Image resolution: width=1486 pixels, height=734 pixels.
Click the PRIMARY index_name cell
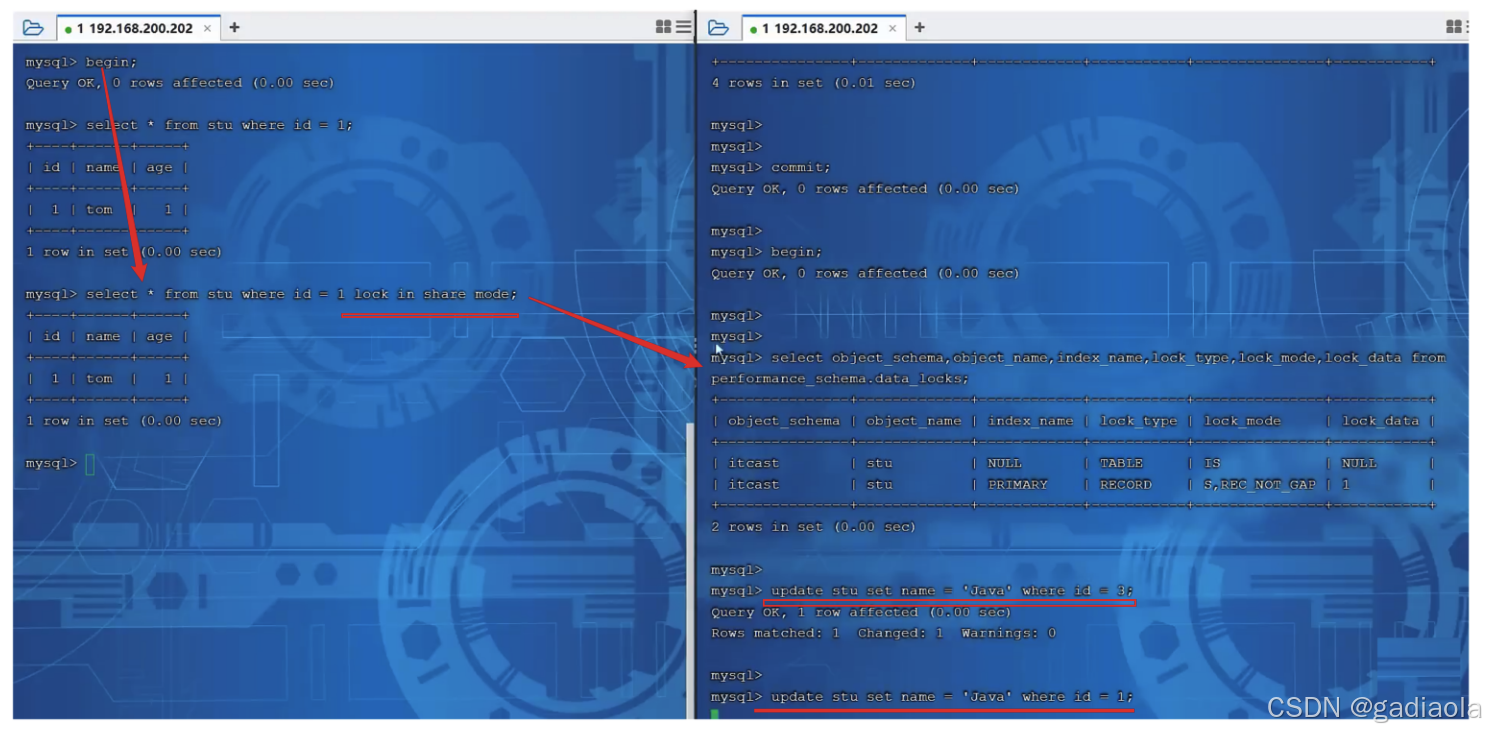pos(1018,484)
